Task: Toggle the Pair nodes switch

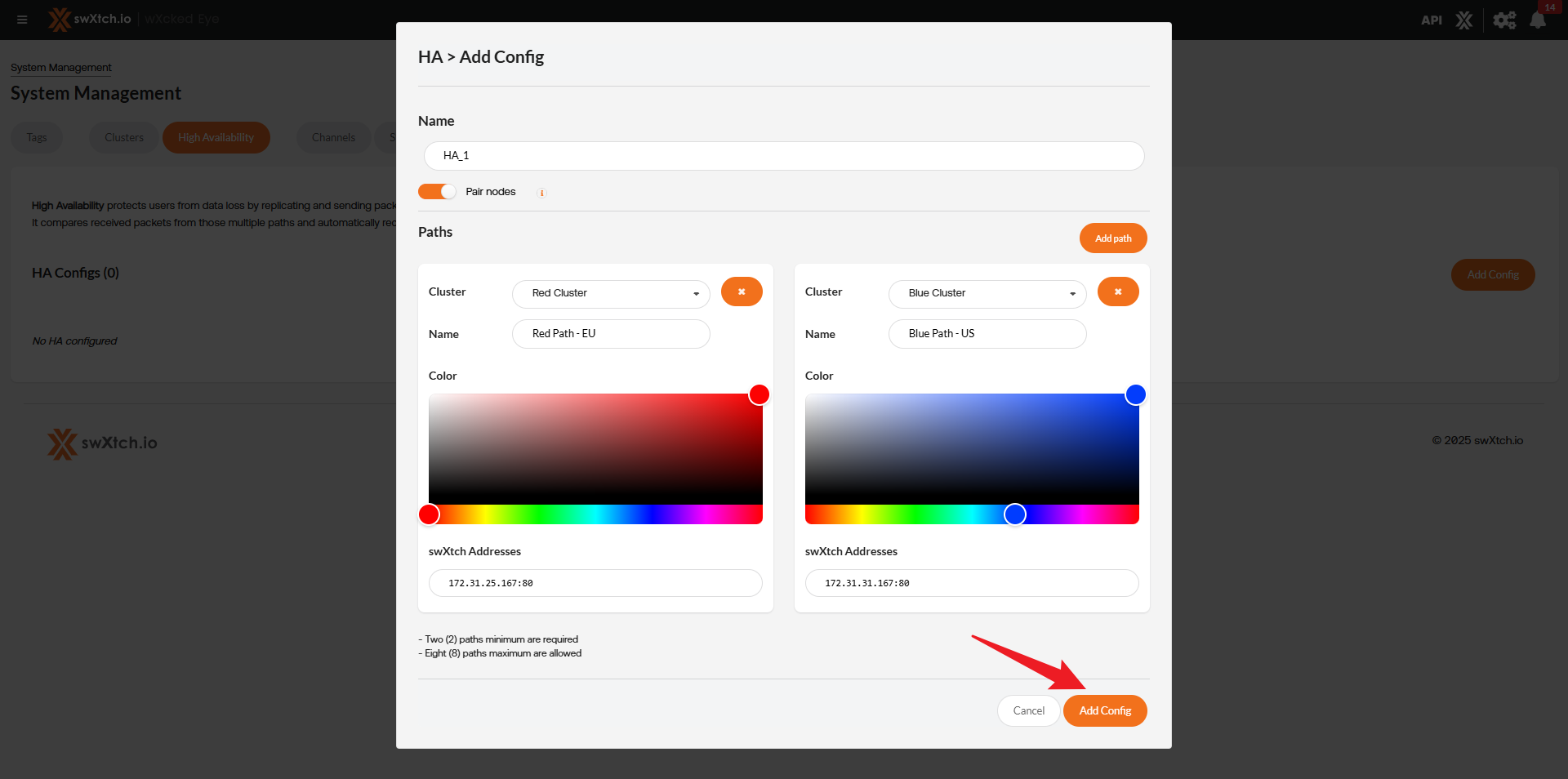Action: click(437, 192)
